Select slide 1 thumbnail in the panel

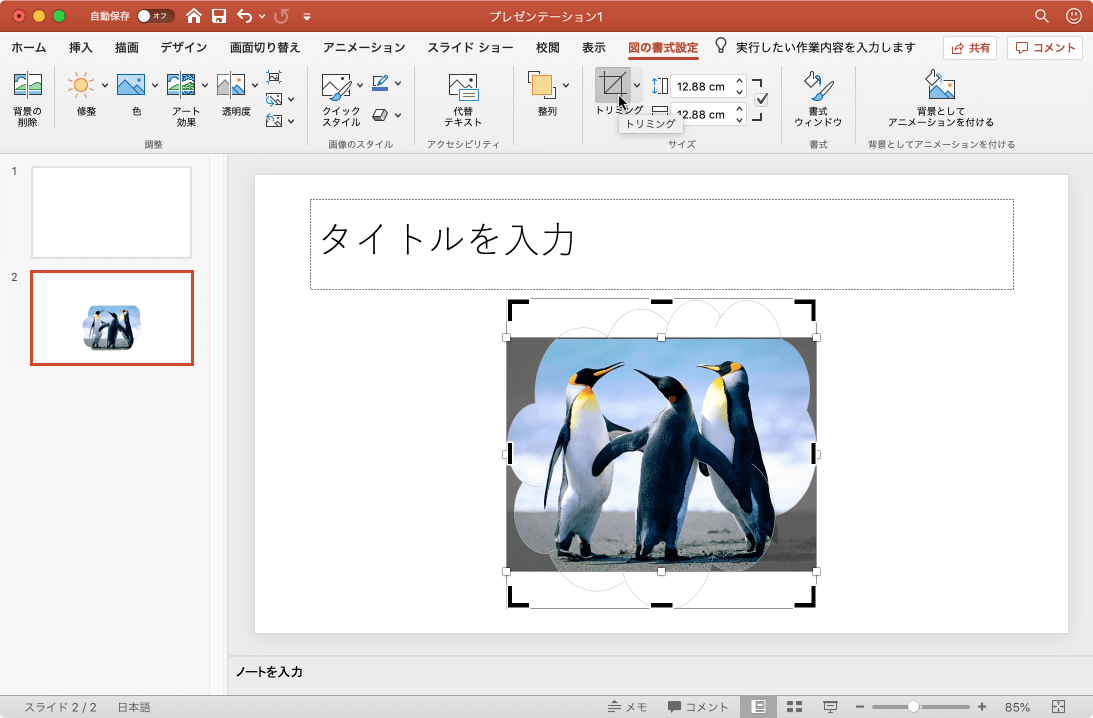tap(111, 212)
